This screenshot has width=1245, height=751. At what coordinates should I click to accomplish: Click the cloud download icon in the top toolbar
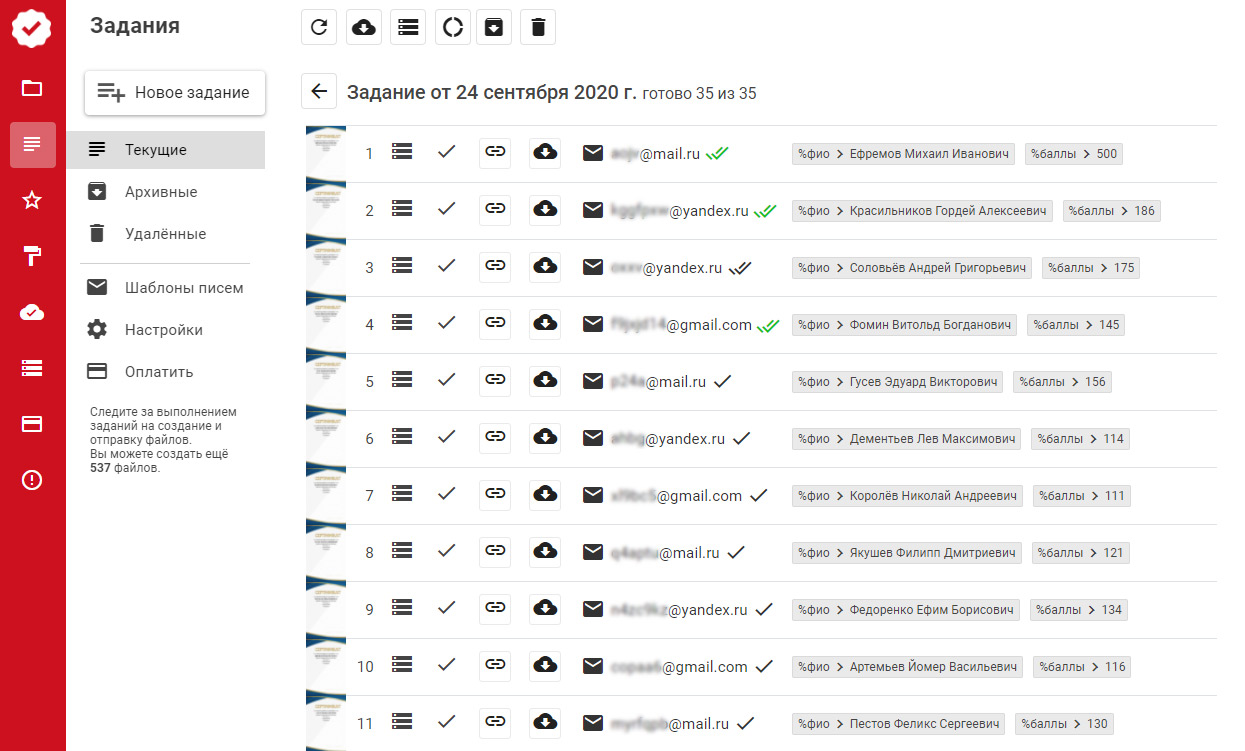point(364,27)
